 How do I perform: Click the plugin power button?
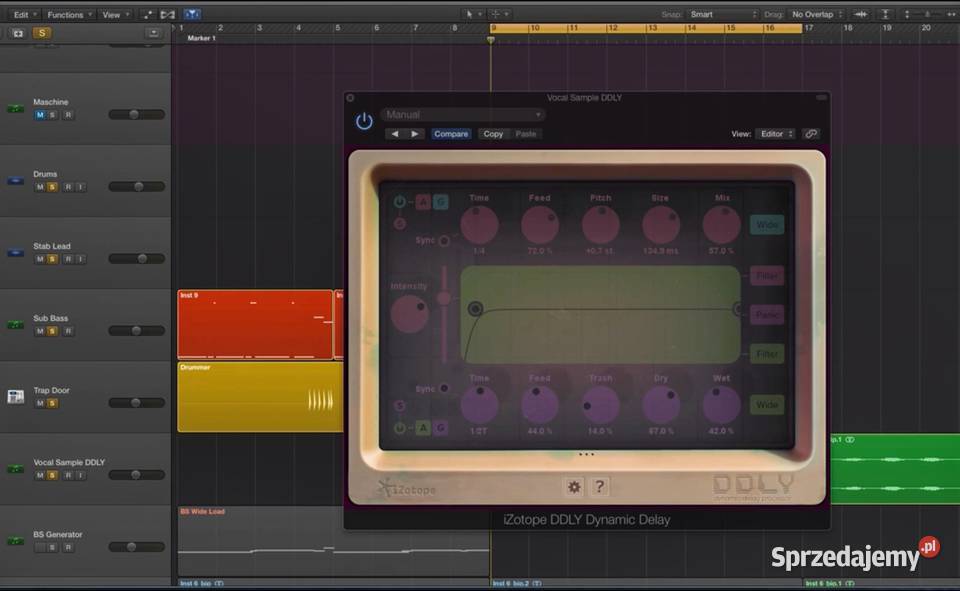coord(363,119)
